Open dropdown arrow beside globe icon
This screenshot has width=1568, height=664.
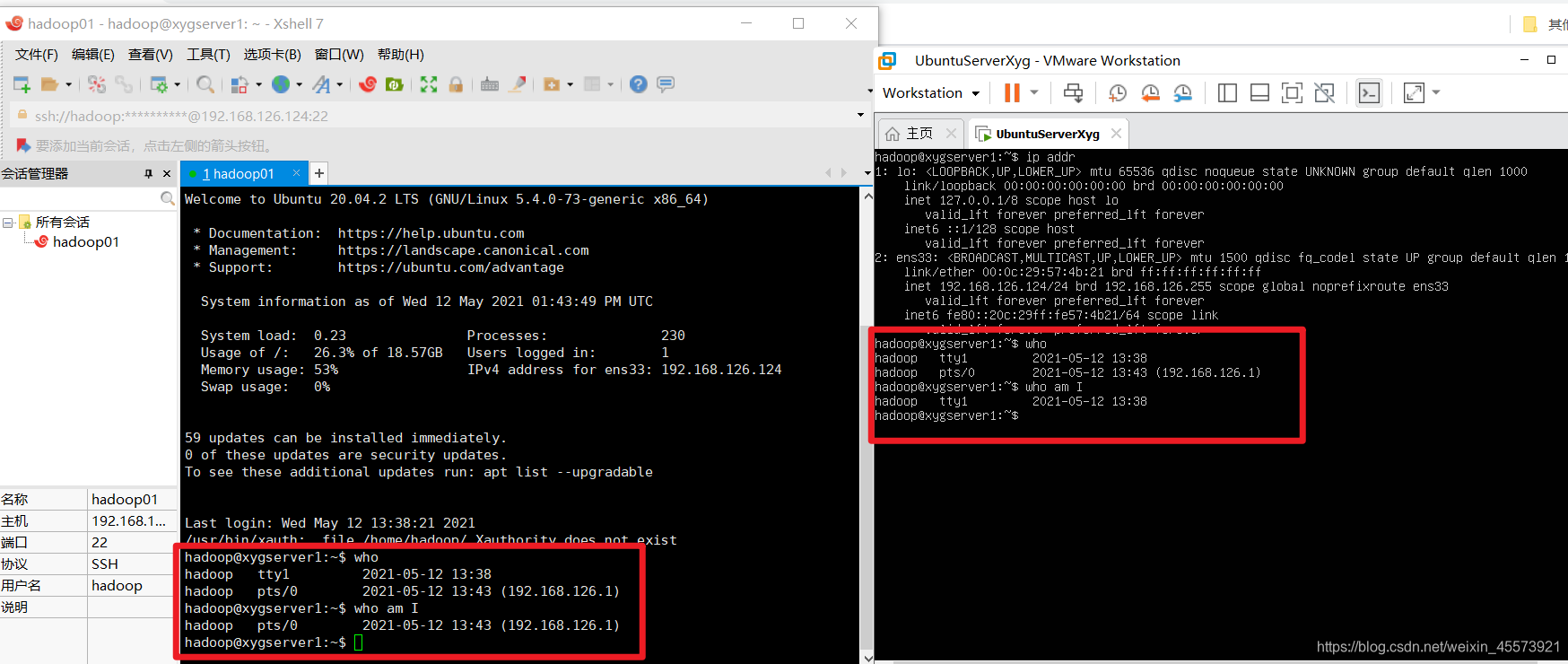[299, 85]
